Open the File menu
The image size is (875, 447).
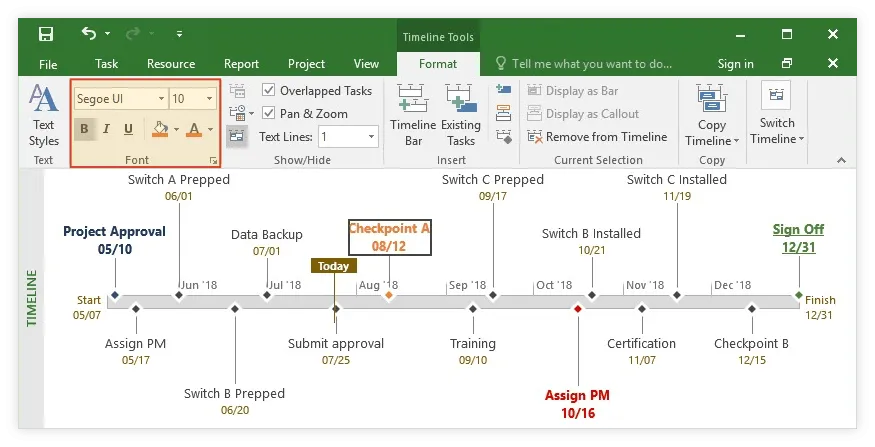click(48, 64)
